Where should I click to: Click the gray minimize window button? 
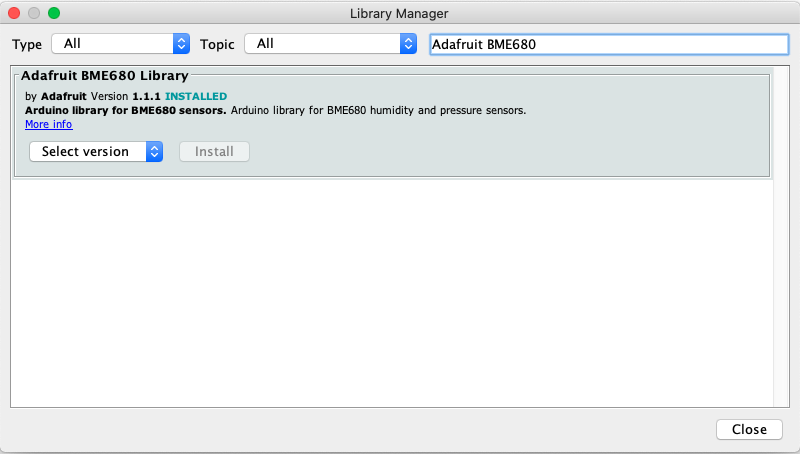click(34, 13)
